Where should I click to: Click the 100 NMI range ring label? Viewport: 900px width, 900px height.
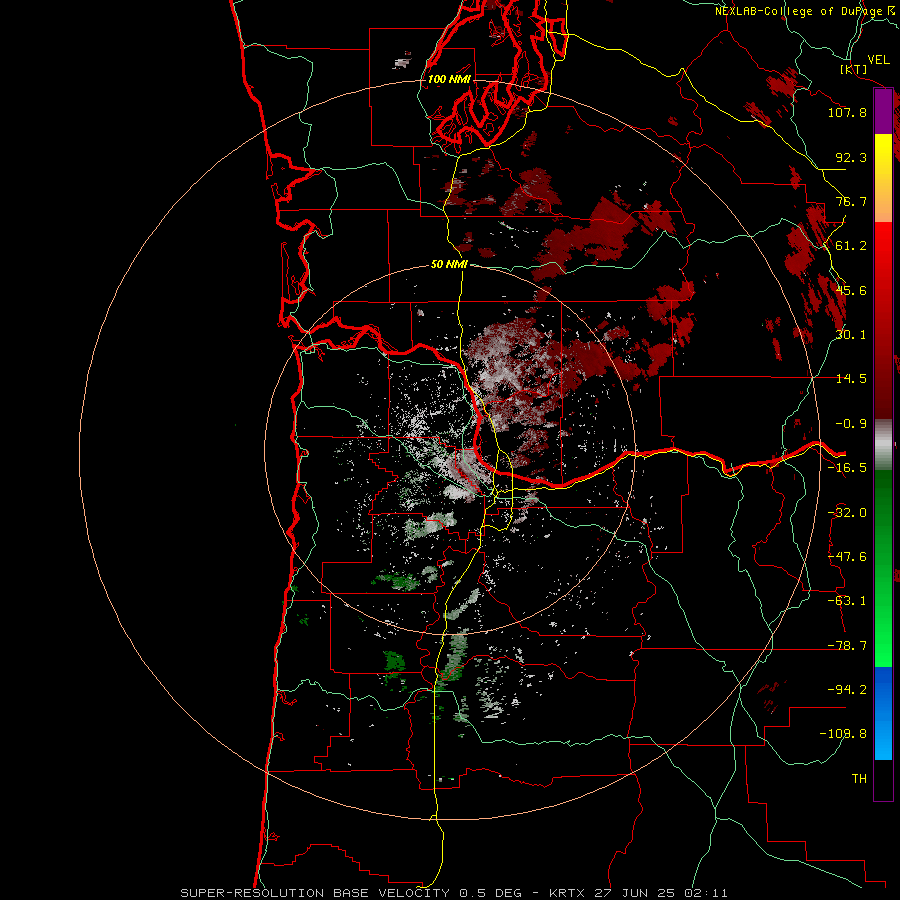pyautogui.click(x=449, y=79)
